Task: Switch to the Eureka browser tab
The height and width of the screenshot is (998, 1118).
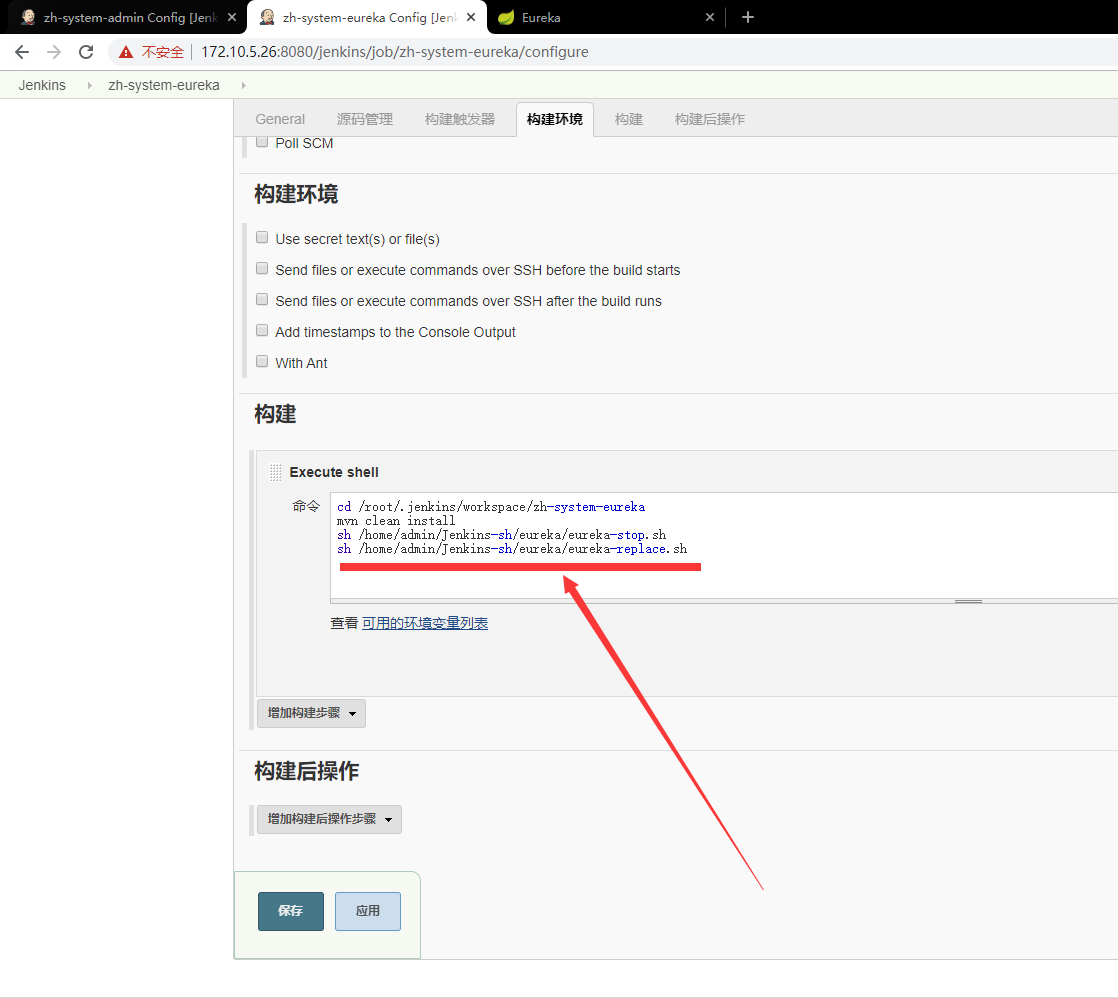Action: [605, 17]
